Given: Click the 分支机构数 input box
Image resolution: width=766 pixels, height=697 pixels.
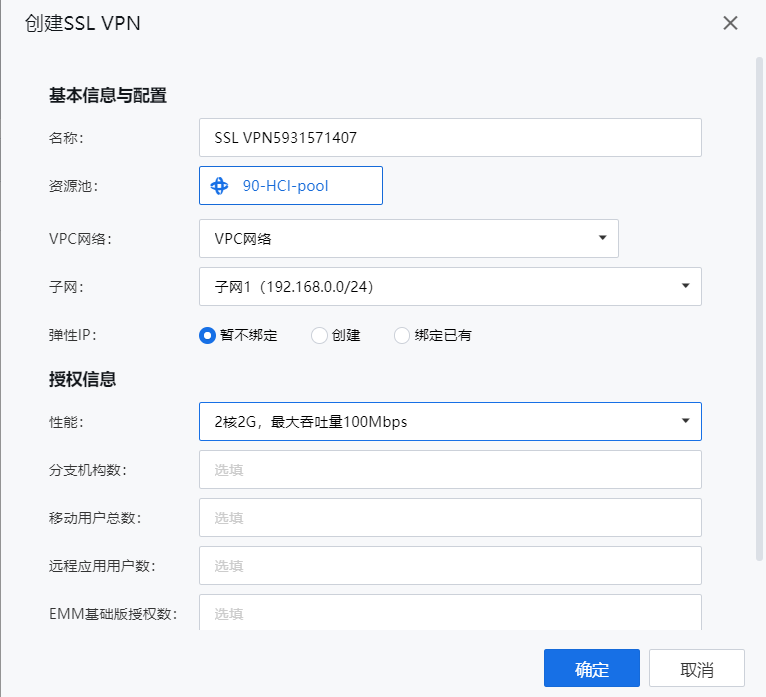Looking at the screenshot, I should (x=450, y=469).
